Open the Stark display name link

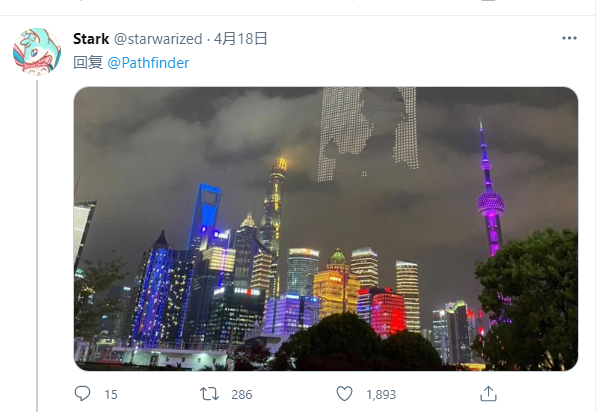point(91,39)
